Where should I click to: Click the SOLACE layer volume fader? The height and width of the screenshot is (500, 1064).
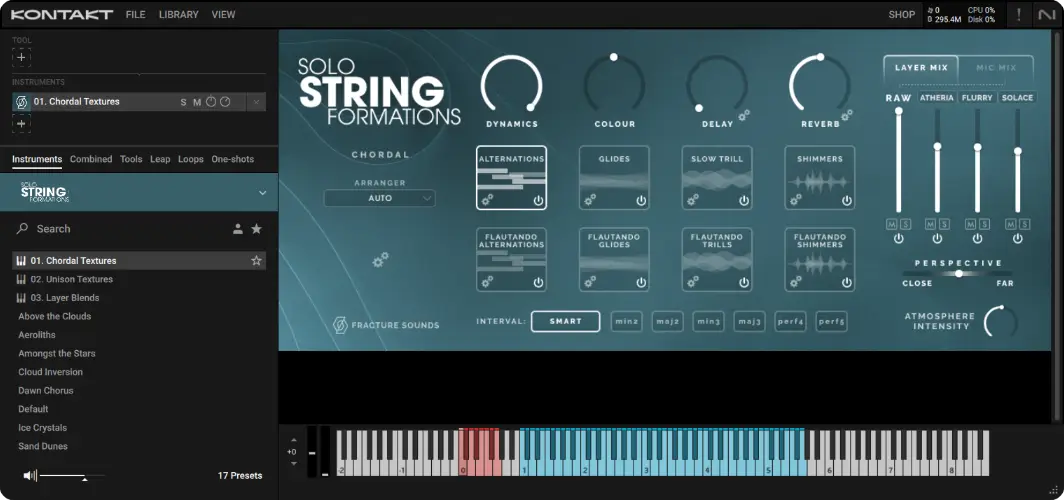point(1018,161)
